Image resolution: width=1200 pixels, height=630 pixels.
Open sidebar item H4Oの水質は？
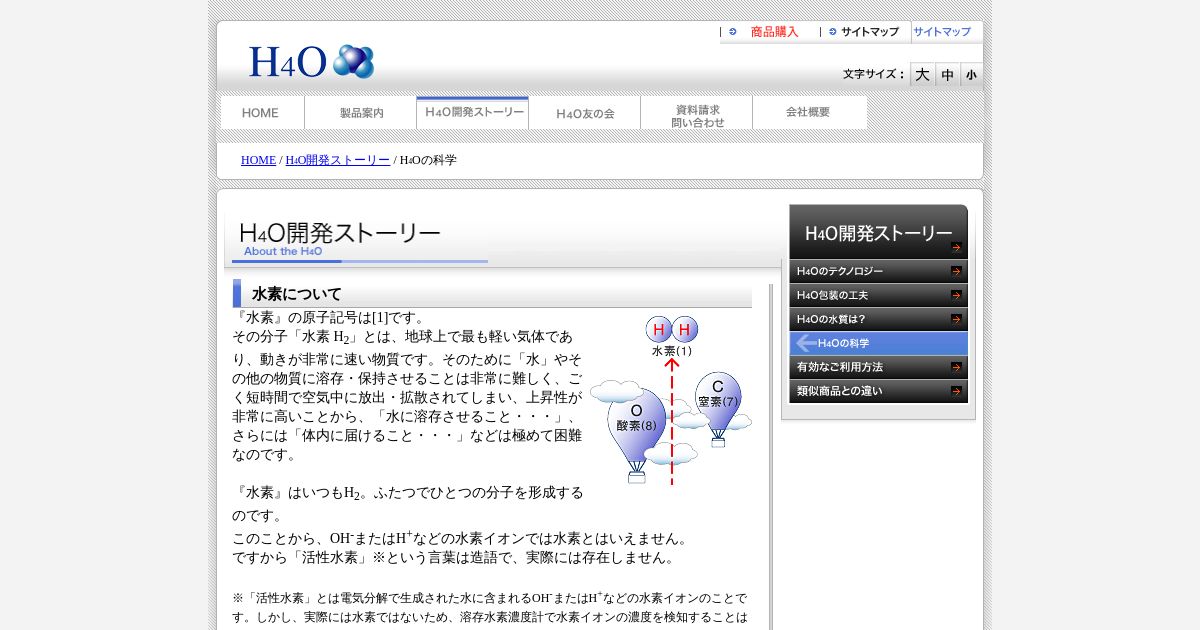(x=878, y=319)
